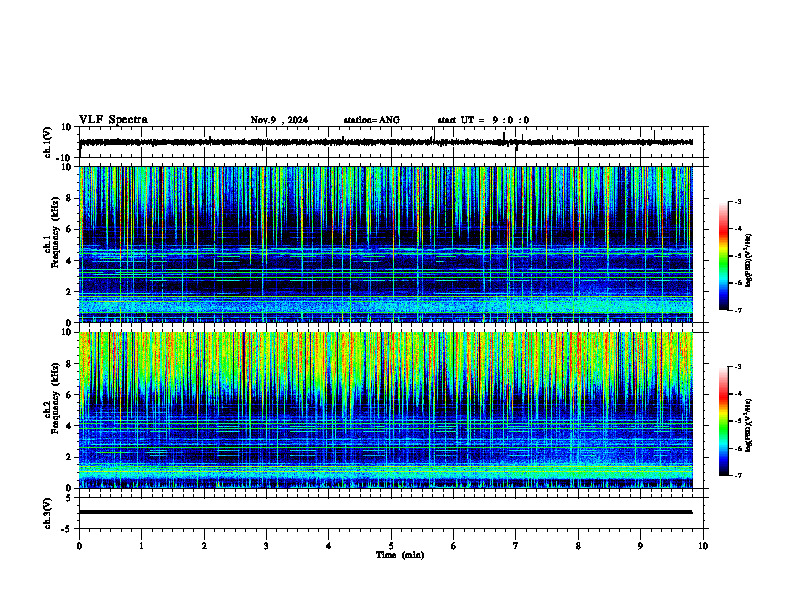
Task: Click the time axis tick label "0"
Action: coord(79,546)
